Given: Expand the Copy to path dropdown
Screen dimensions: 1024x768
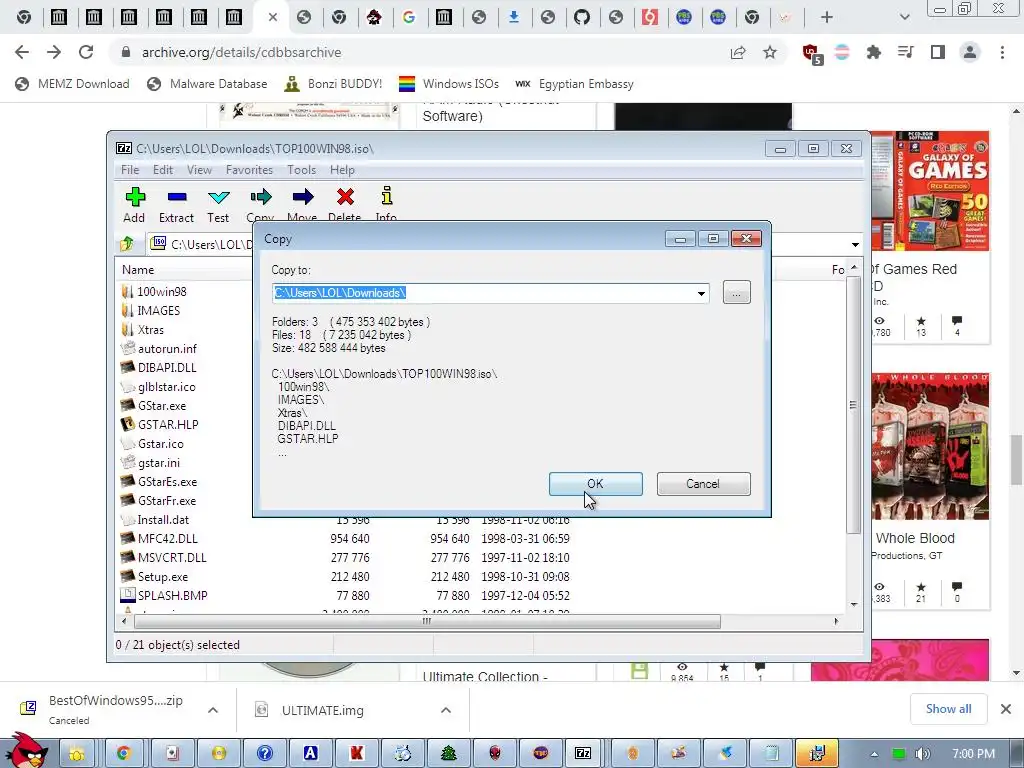Looking at the screenshot, I should pyautogui.click(x=701, y=293).
